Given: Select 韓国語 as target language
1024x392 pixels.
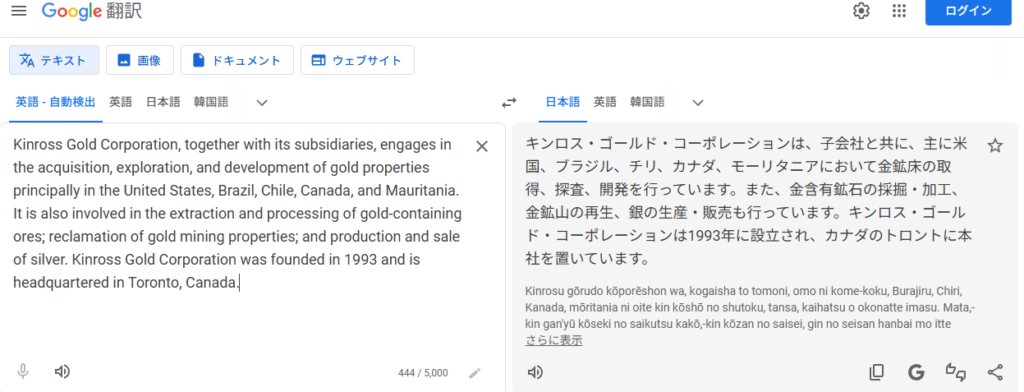Looking at the screenshot, I should coord(647,102).
